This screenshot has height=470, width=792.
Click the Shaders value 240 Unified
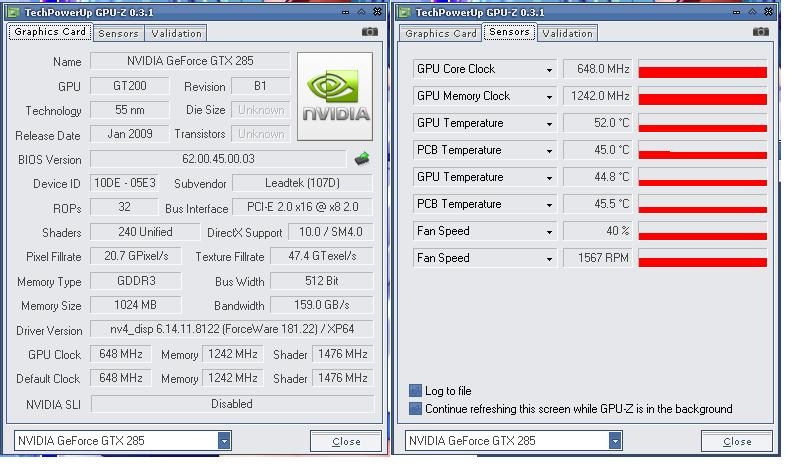(x=145, y=232)
